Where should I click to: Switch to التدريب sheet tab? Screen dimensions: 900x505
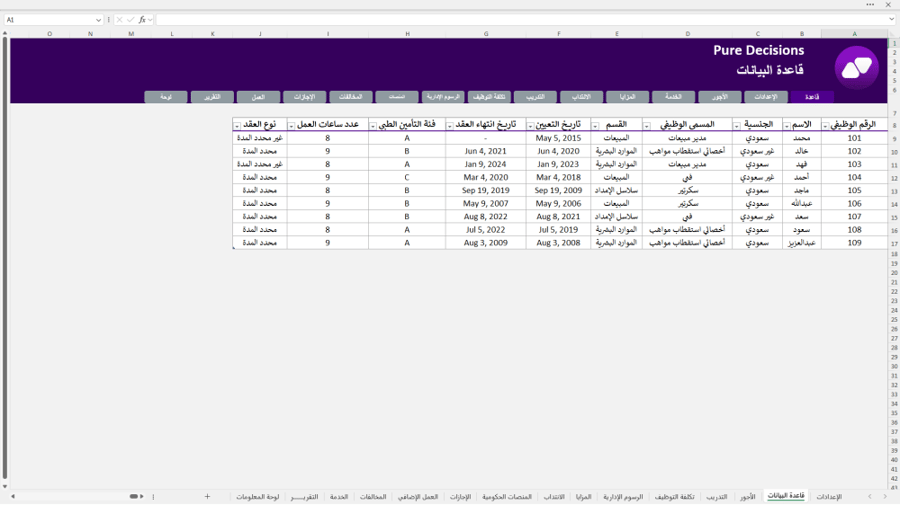tap(716, 497)
